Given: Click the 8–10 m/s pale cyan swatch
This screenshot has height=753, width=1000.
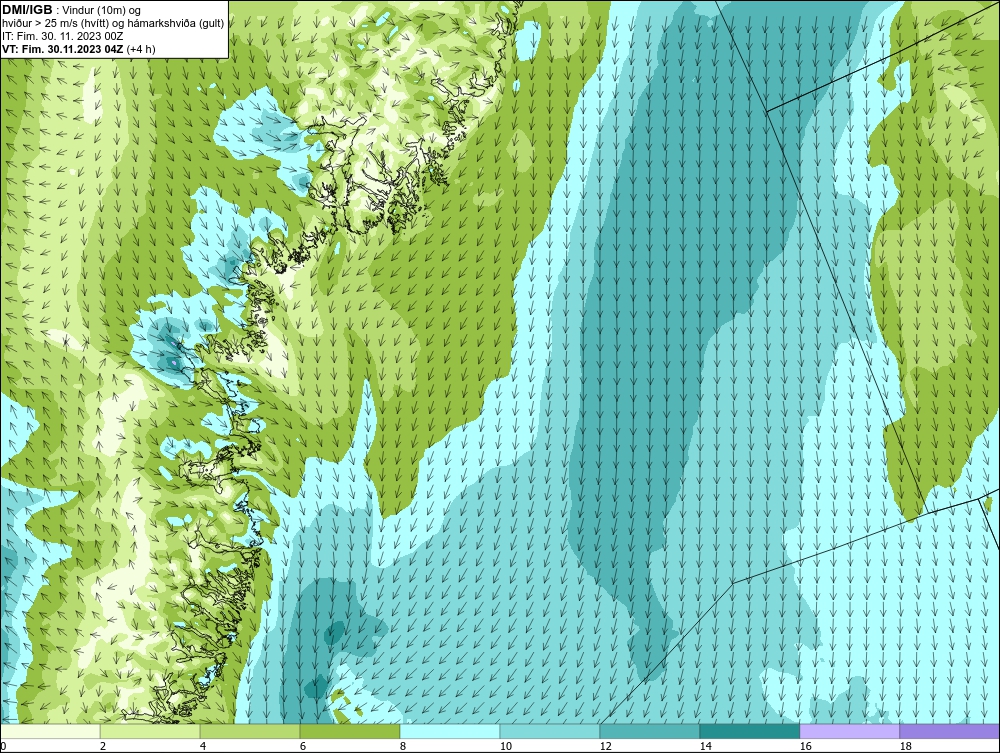Looking at the screenshot, I should [450, 731].
